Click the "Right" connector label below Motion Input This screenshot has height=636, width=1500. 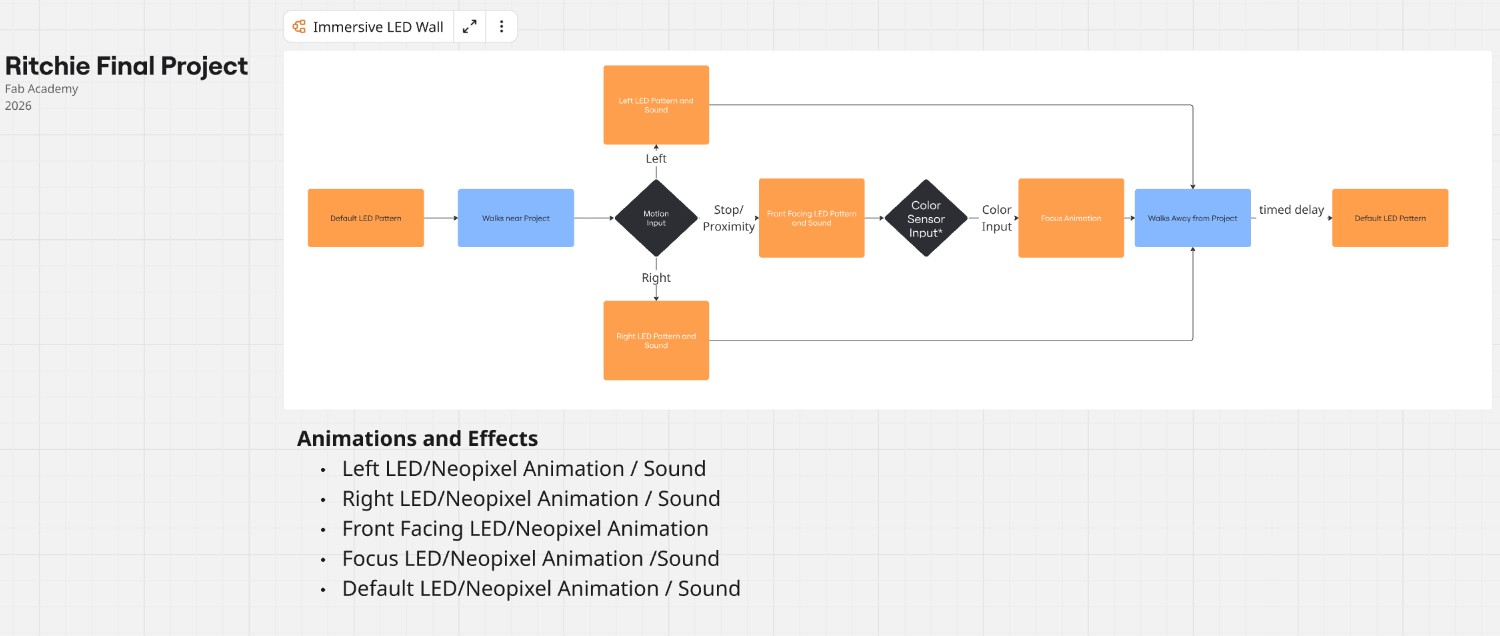pos(656,278)
